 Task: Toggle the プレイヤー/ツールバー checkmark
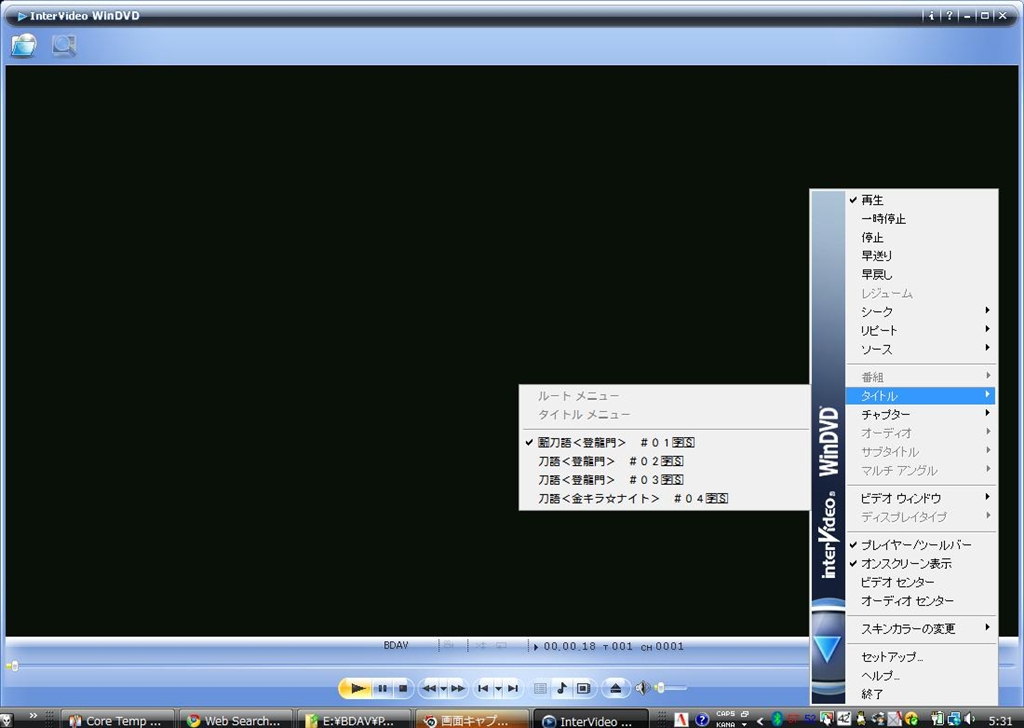coord(921,545)
